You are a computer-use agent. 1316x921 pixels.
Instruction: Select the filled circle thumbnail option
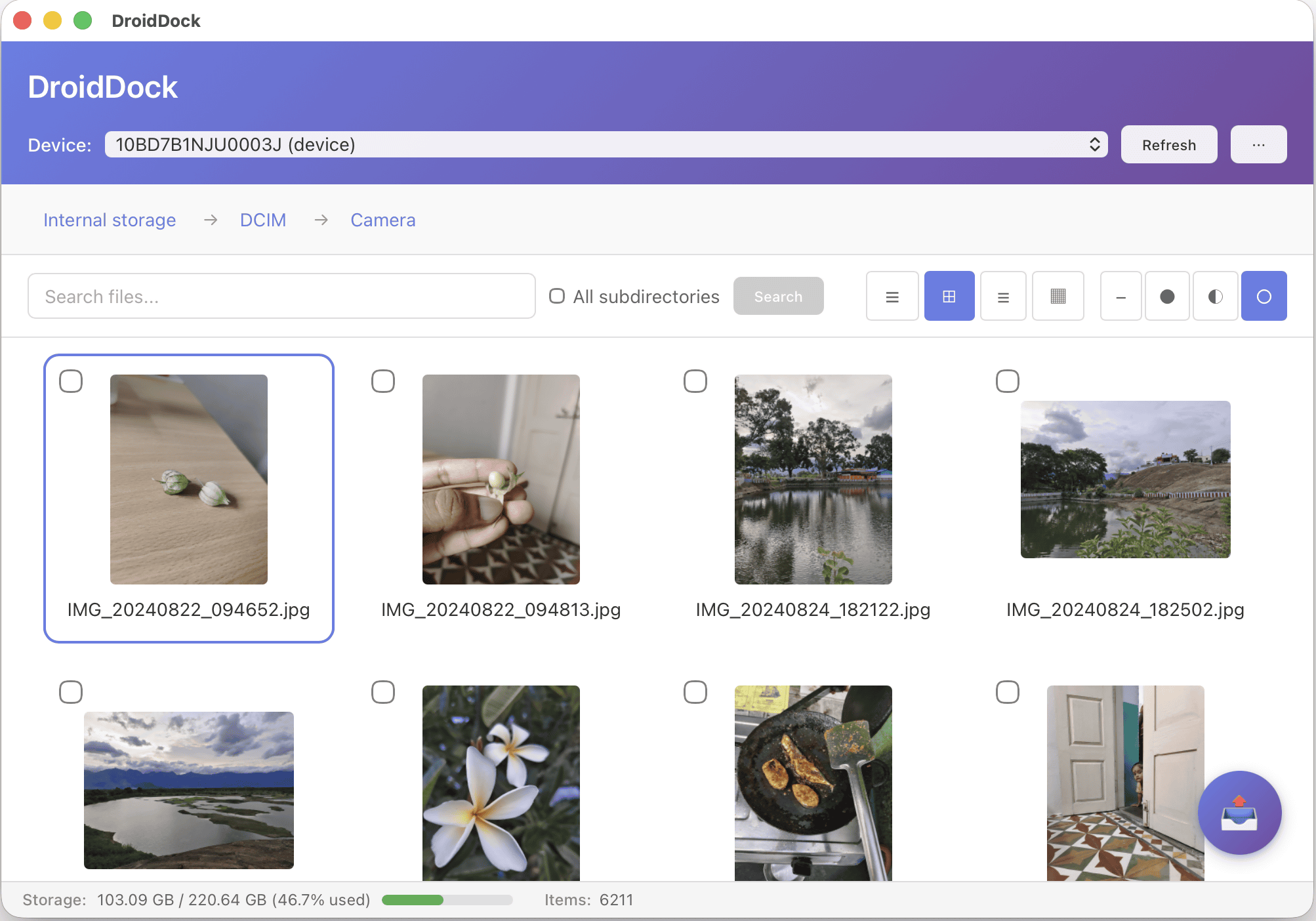(x=1166, y=297)
